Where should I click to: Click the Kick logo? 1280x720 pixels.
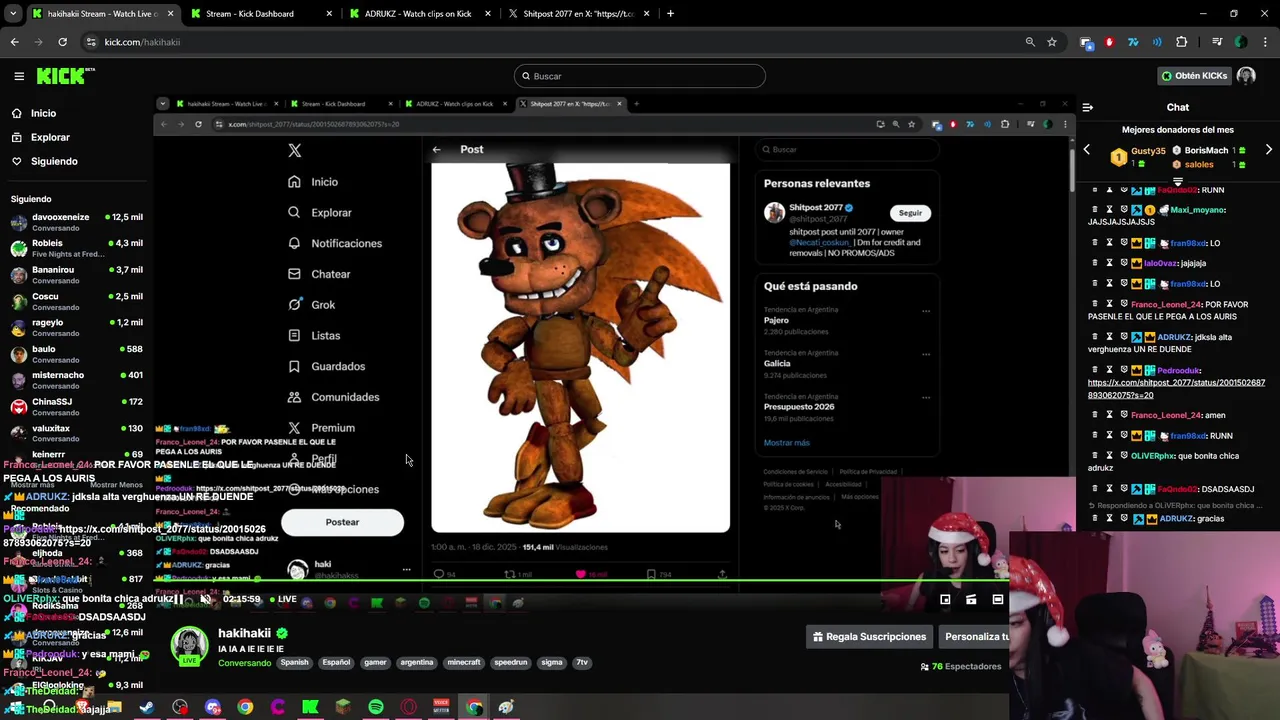(66, 76)
